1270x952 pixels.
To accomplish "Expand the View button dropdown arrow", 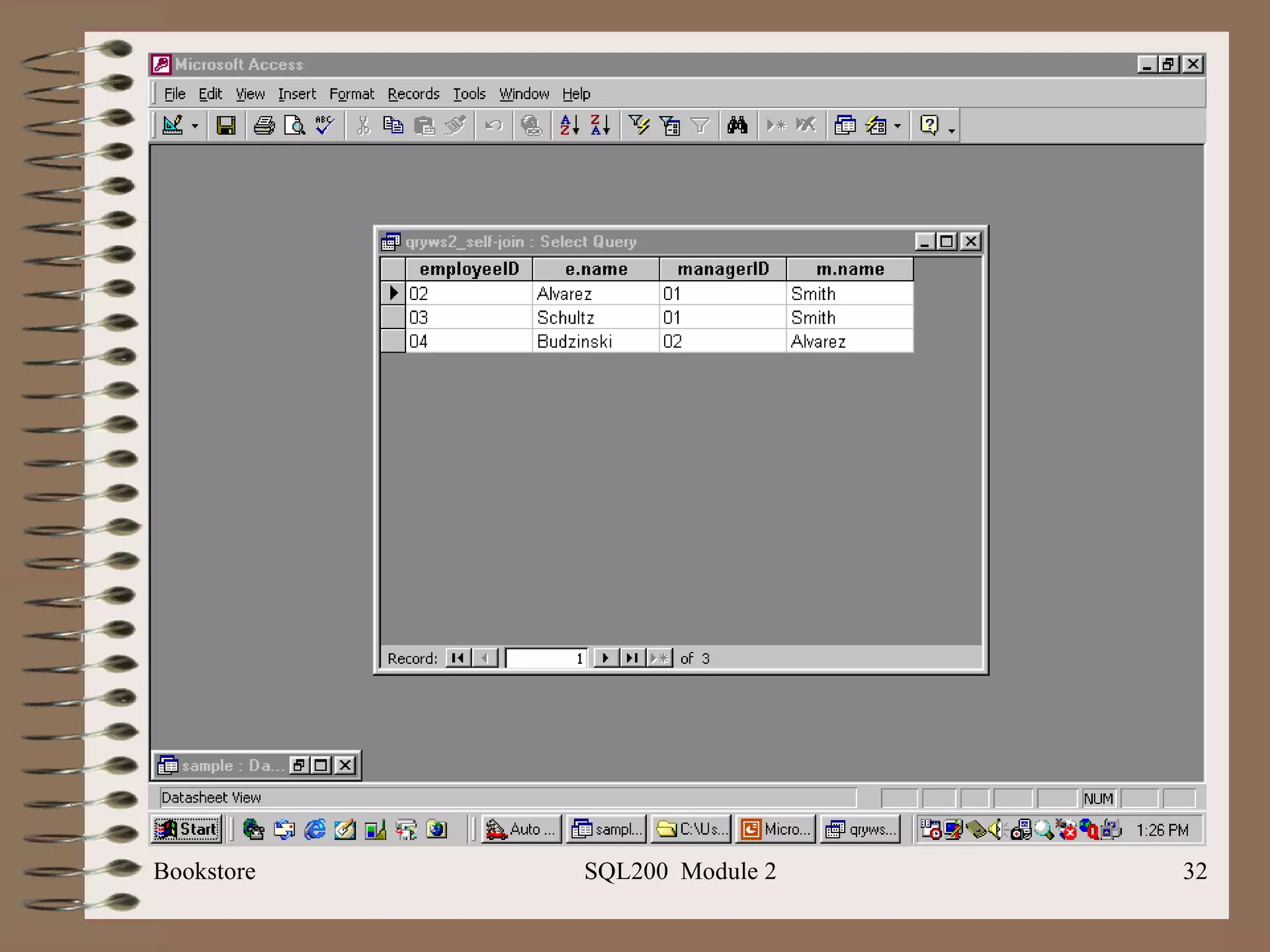I will [195, 126].
